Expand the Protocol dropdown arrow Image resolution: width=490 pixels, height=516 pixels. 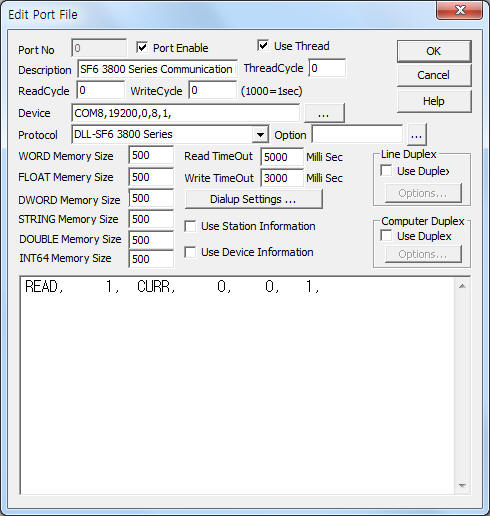click(x=261, y=135)
